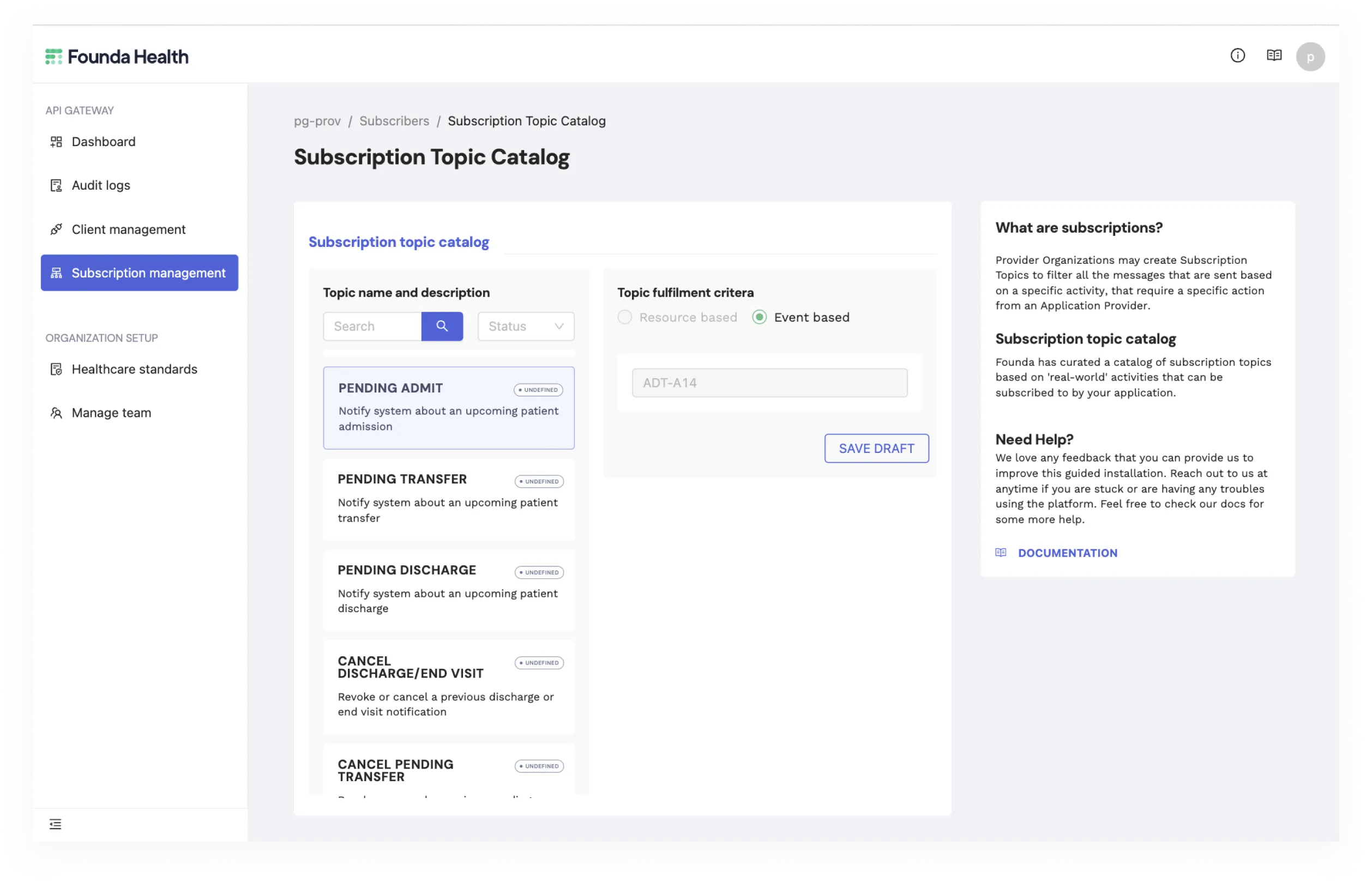Open the book documentation icon in the header

tap(1274, 56)
